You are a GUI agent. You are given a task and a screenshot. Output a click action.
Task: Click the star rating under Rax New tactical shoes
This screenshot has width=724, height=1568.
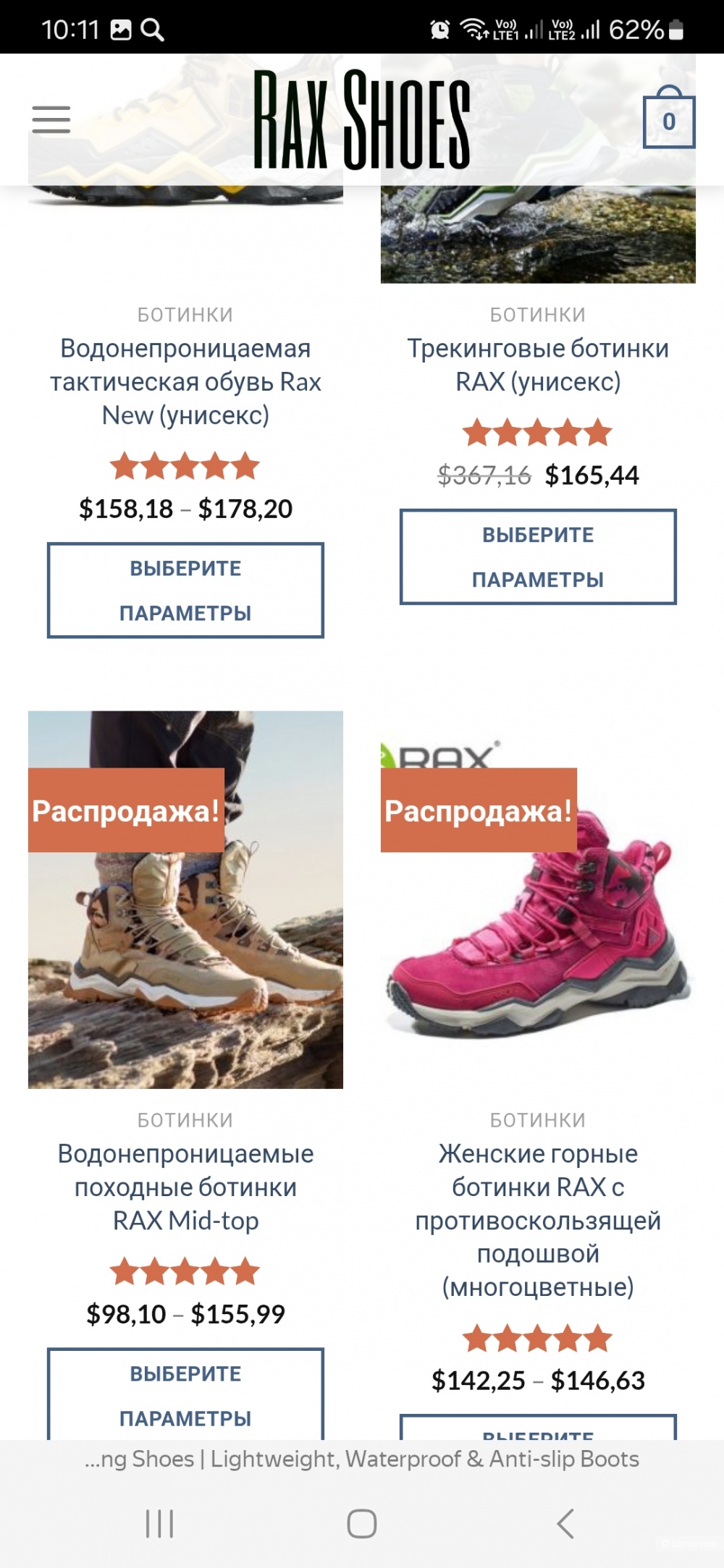coord(185,466)
